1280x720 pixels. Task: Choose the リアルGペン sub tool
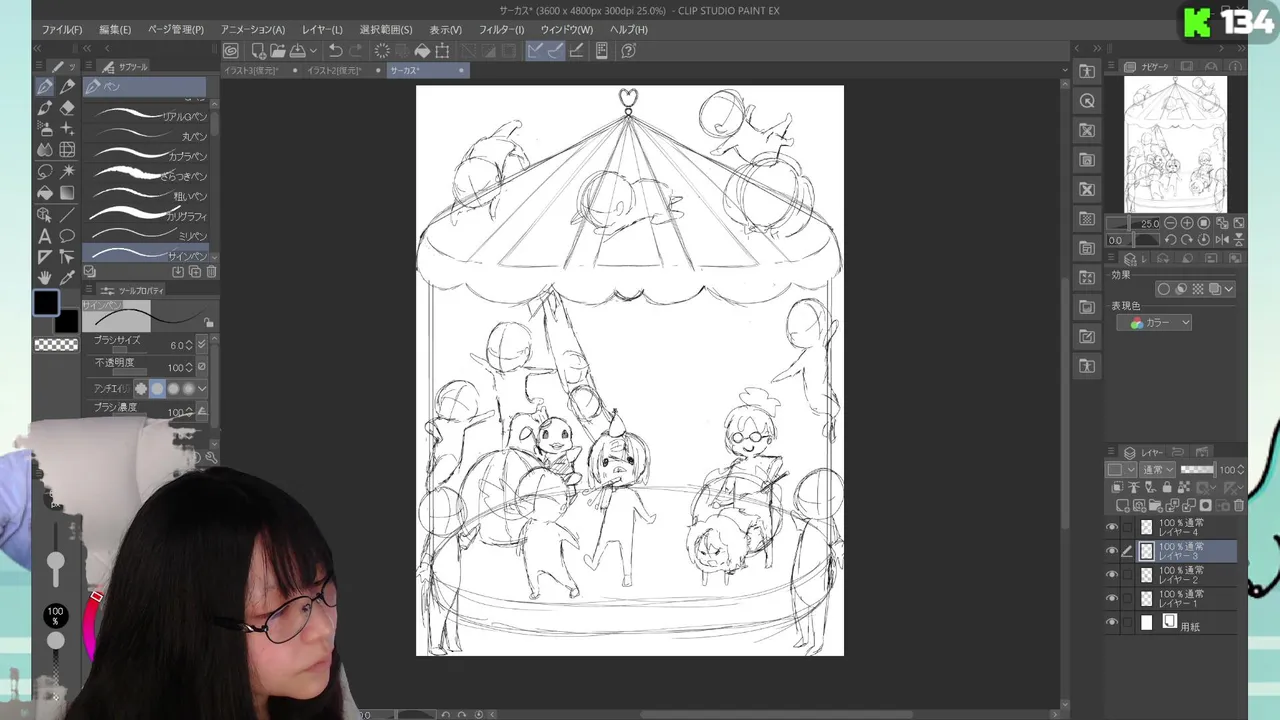click(x=146, y=116)
